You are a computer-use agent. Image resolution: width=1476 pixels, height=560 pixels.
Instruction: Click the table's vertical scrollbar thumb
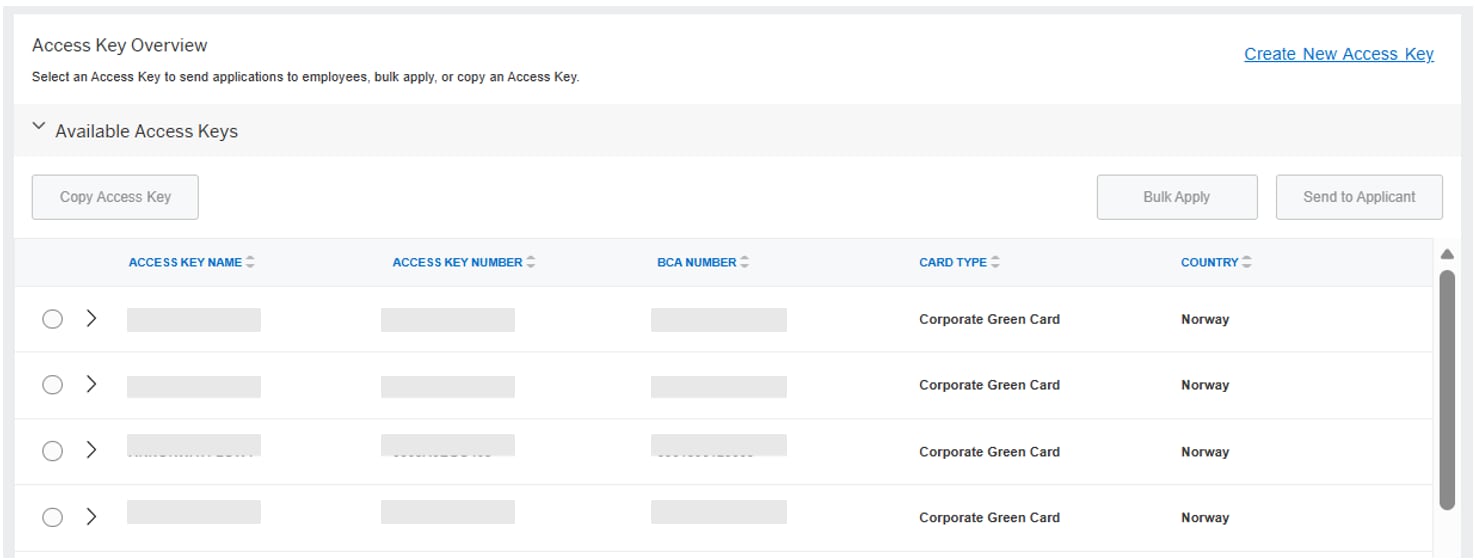coord(1446,390)
